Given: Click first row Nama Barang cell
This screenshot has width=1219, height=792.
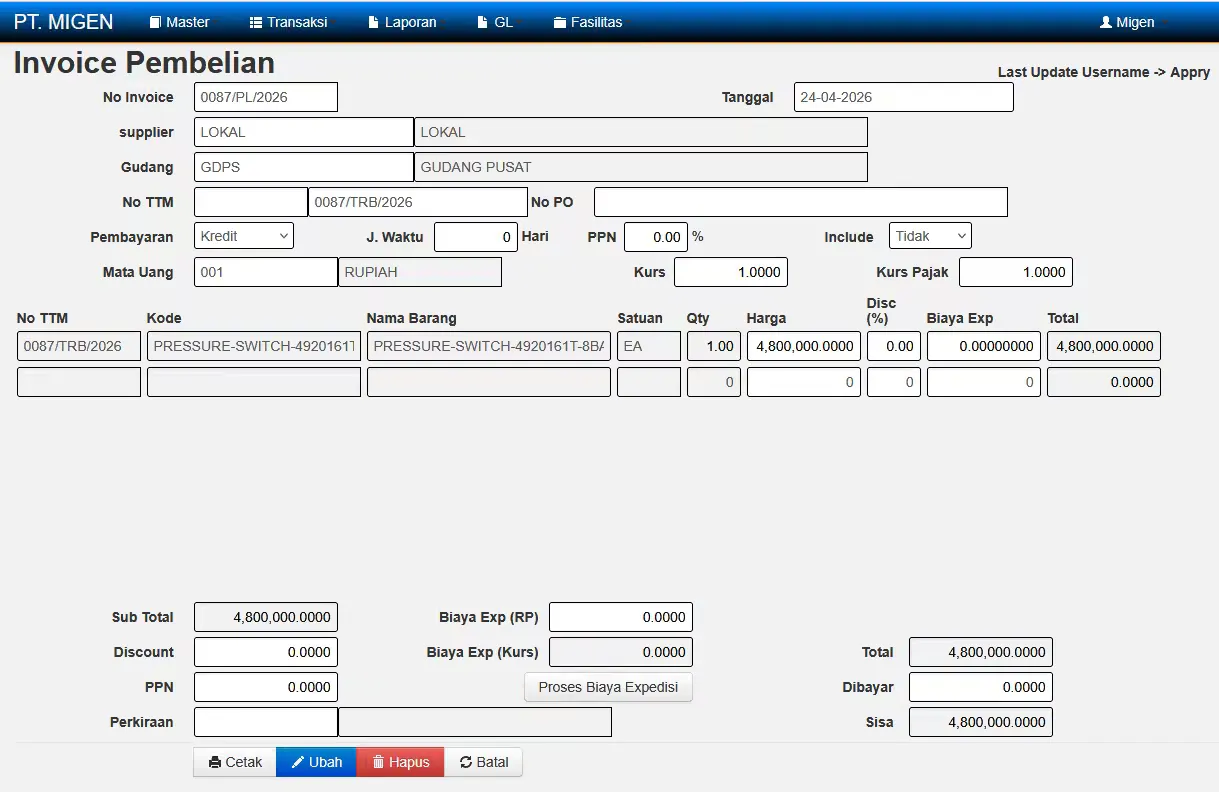Looking at the screenshot, I should coord(489,346).
